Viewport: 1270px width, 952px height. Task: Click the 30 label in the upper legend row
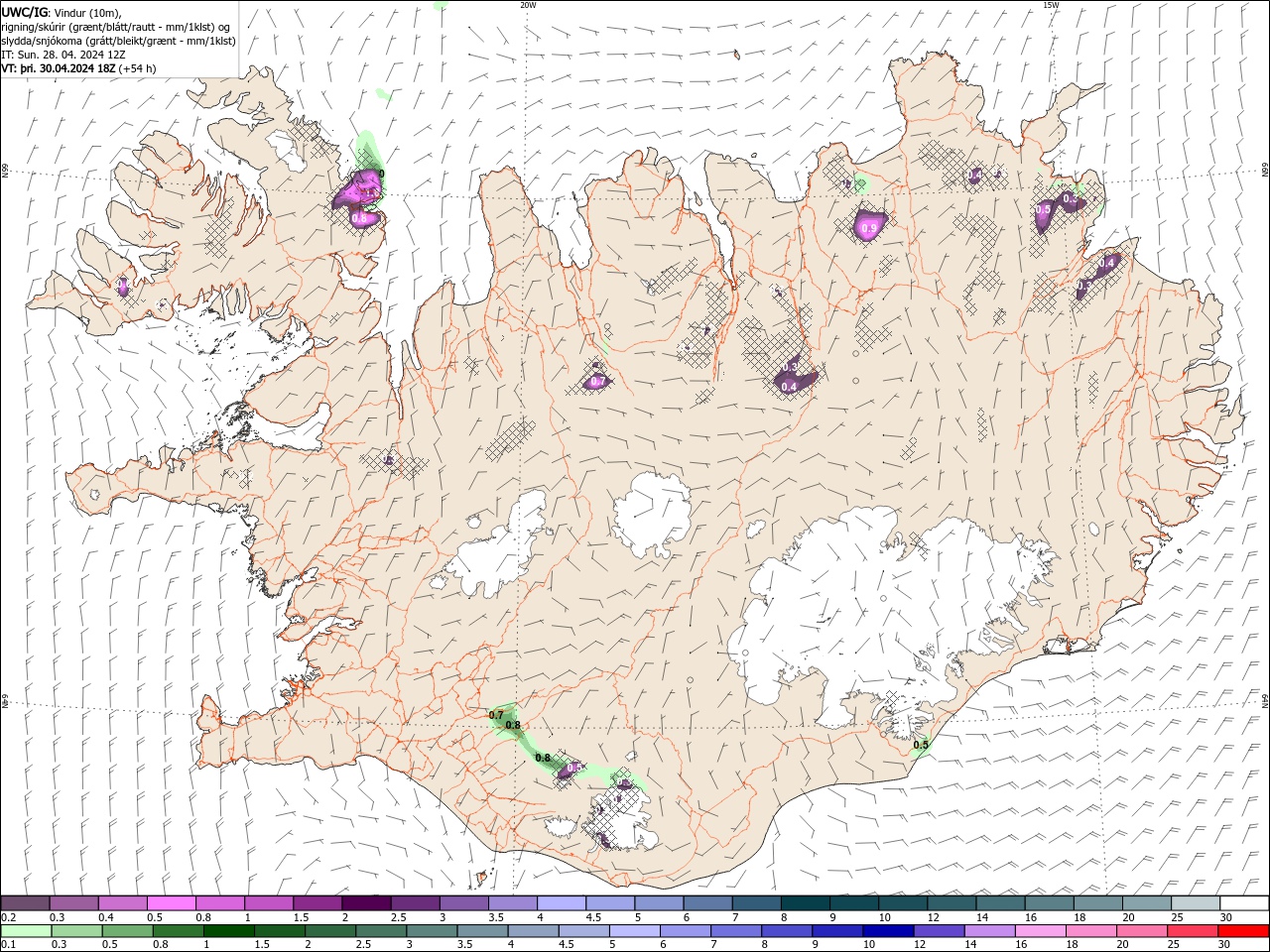(1226, 917)
